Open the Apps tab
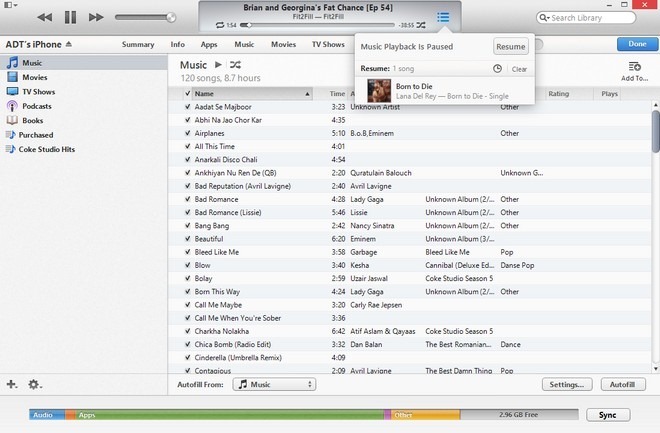660x433 pixels. 209,44
